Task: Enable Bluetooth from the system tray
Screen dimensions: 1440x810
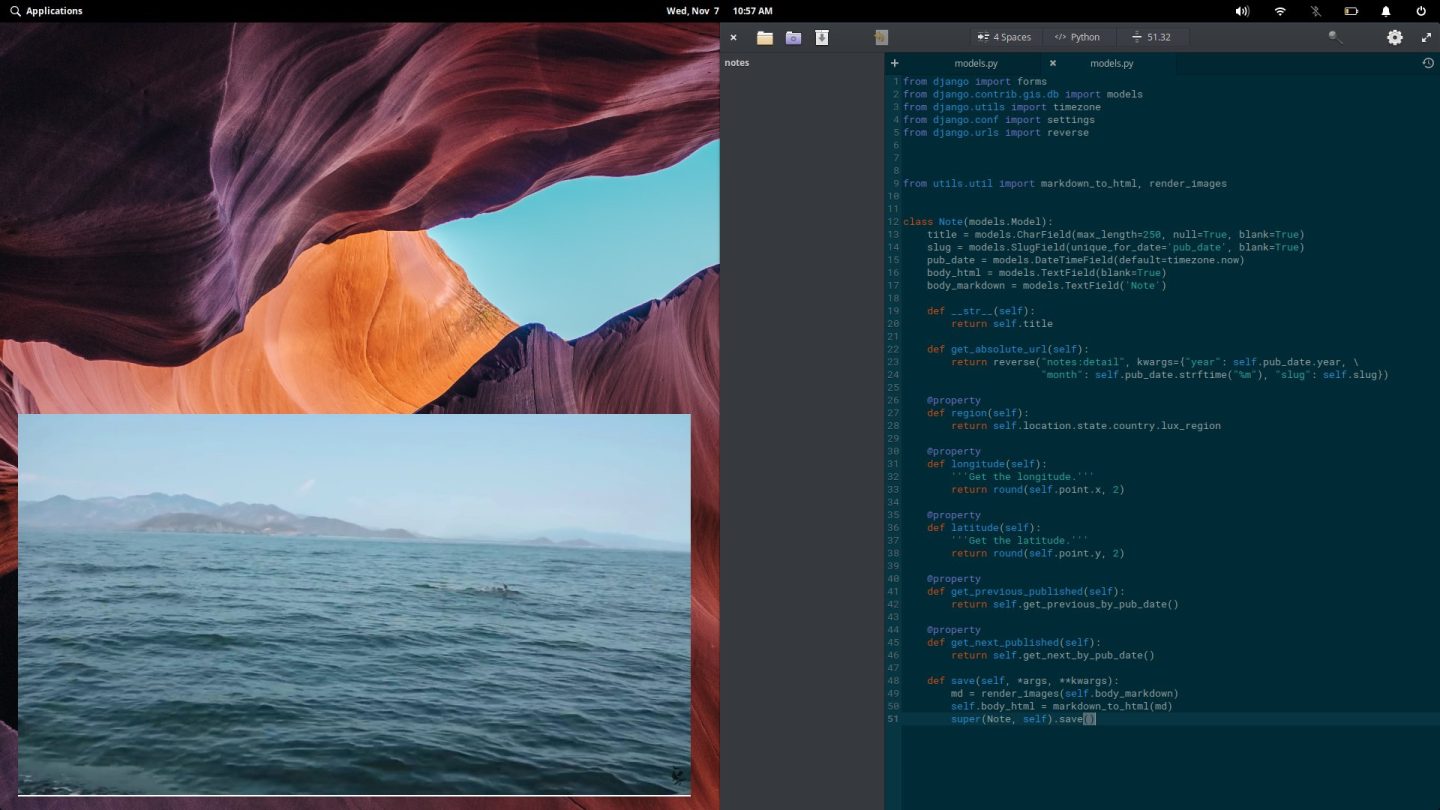Action: coord(1315,11)
